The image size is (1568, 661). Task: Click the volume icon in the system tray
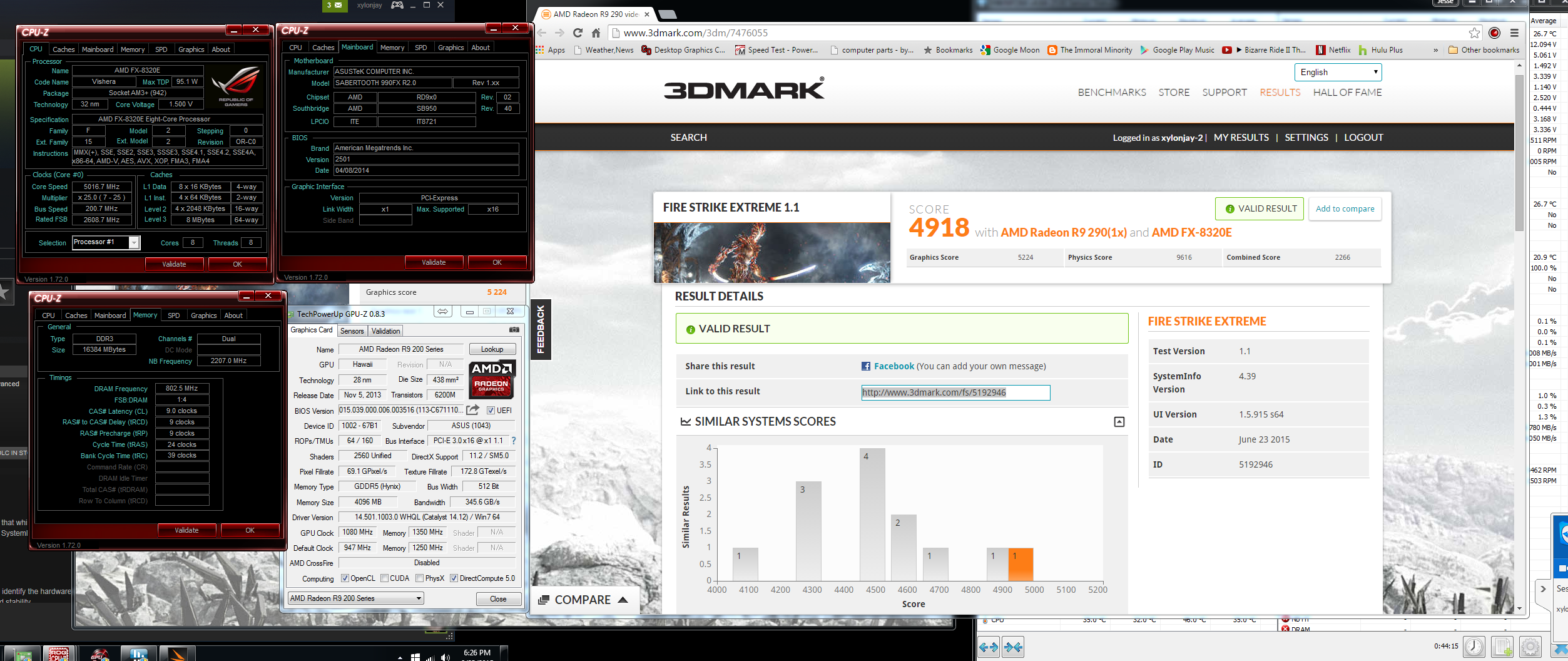click(445, 657)
